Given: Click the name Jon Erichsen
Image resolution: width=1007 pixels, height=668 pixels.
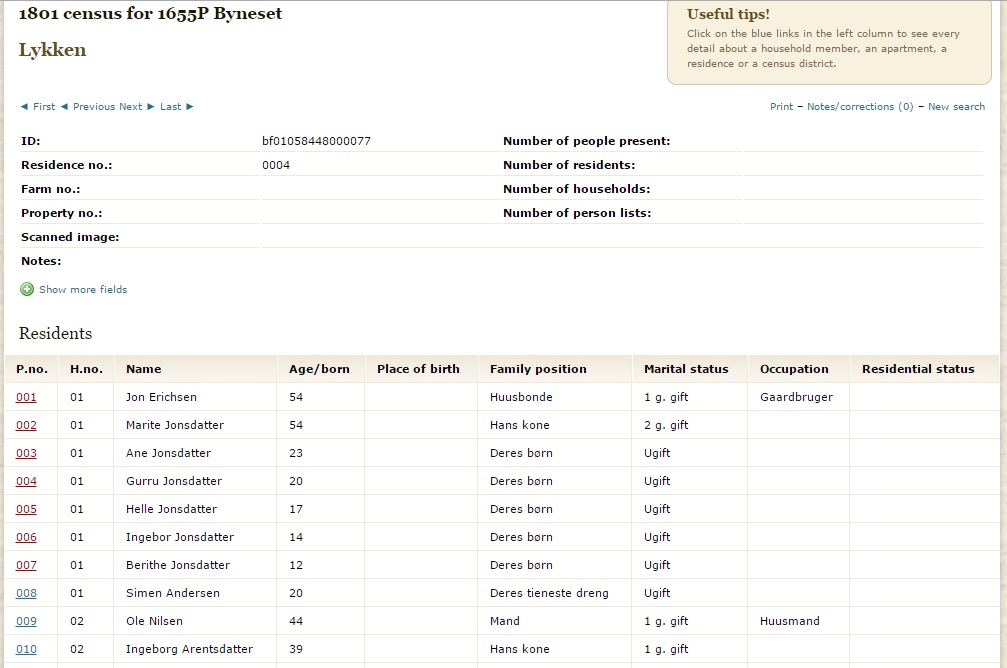Looking at the screenshot, I should point(161,397).
